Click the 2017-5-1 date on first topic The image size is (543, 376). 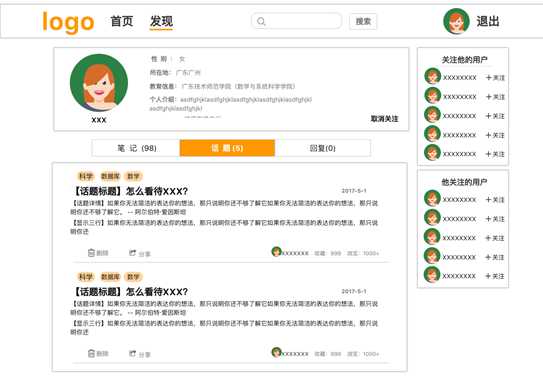click(354, 191)
